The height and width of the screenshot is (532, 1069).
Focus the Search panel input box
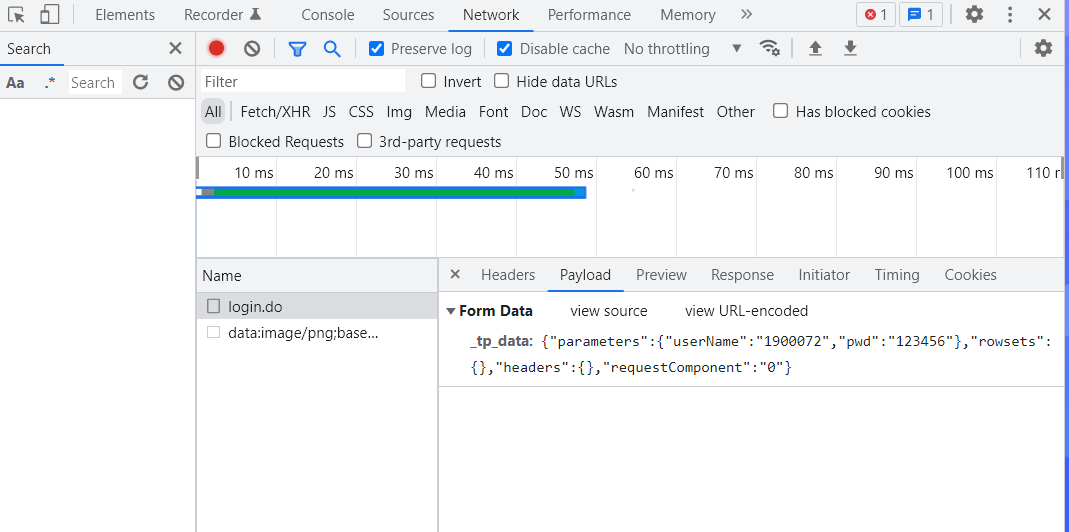[95, 83]
